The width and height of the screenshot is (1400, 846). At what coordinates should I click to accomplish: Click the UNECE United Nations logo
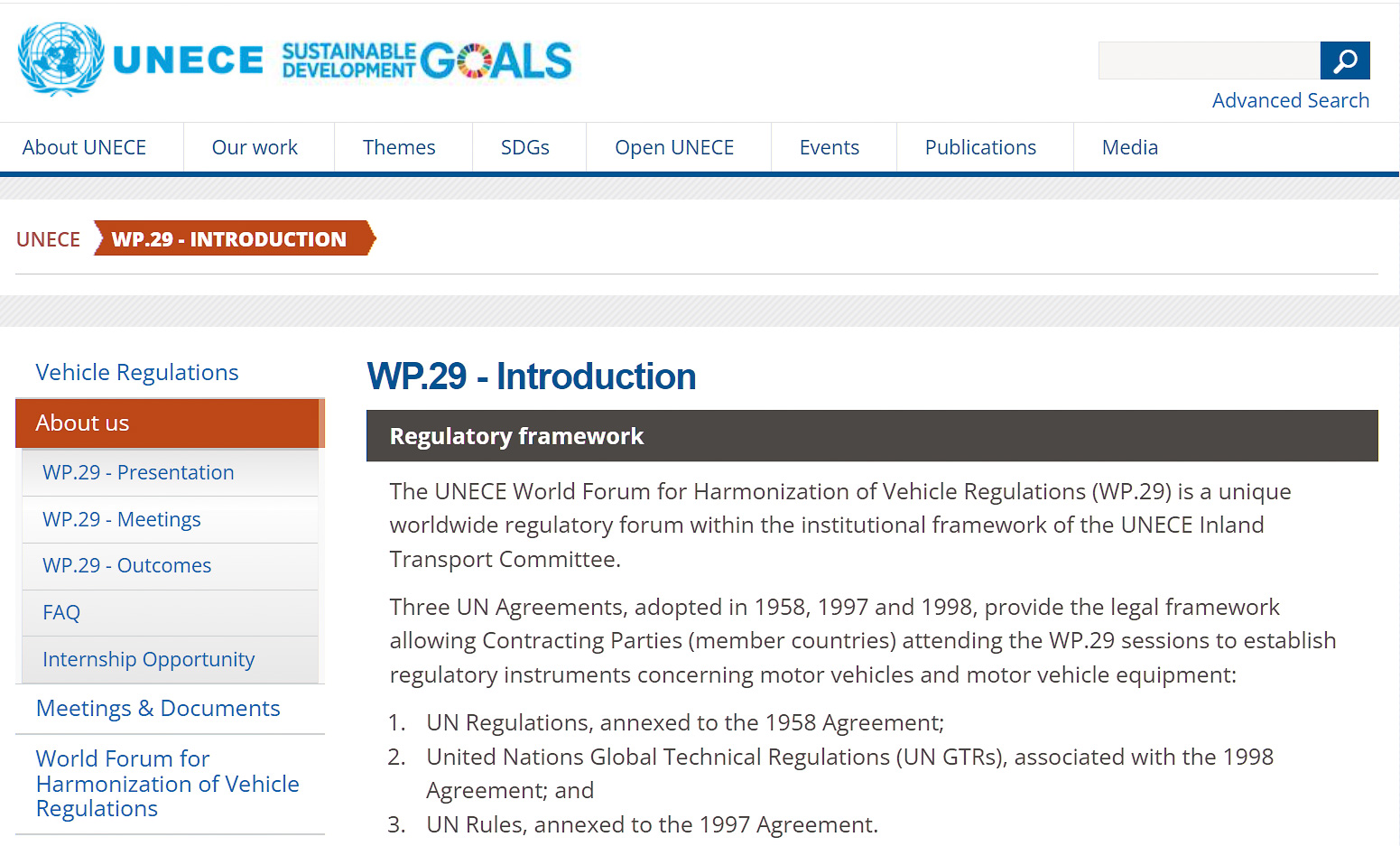pos(59,60)
